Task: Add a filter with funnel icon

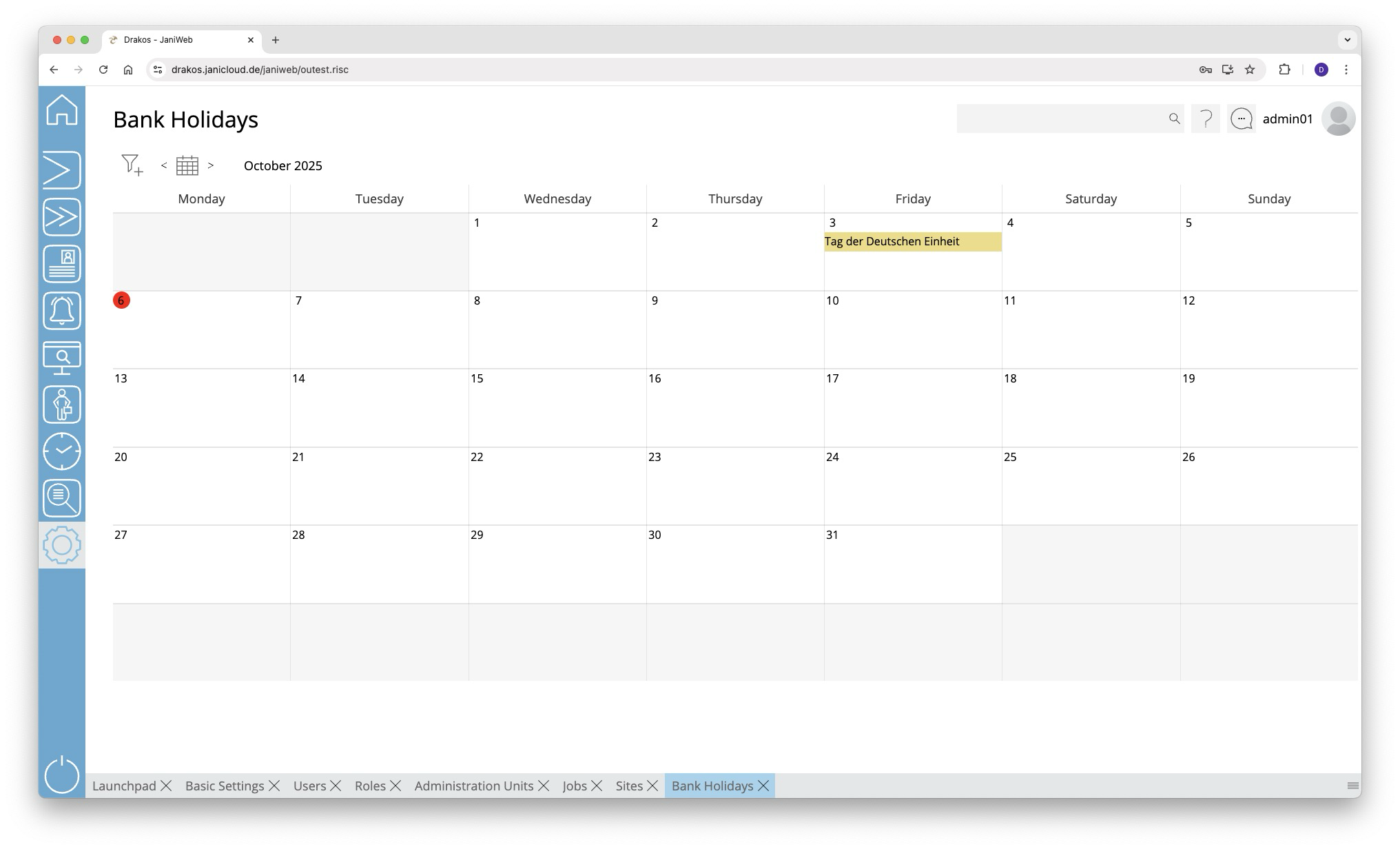Action: (x=132, y=165)
